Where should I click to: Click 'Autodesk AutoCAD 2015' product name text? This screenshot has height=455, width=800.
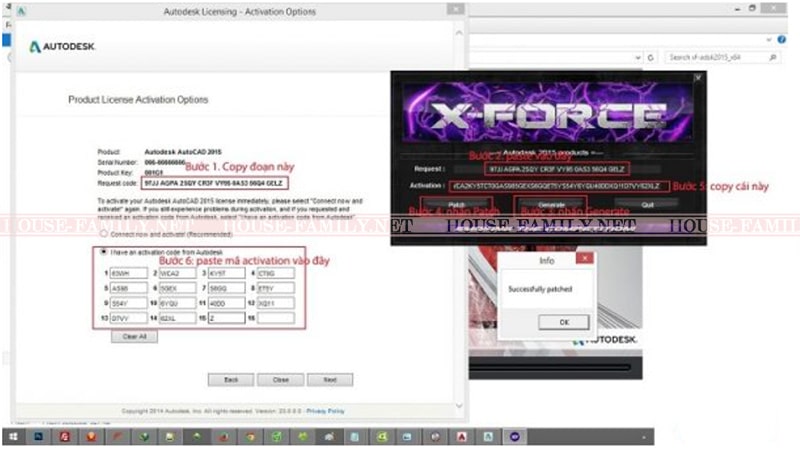pyautogui.click(x=183, y=152)
